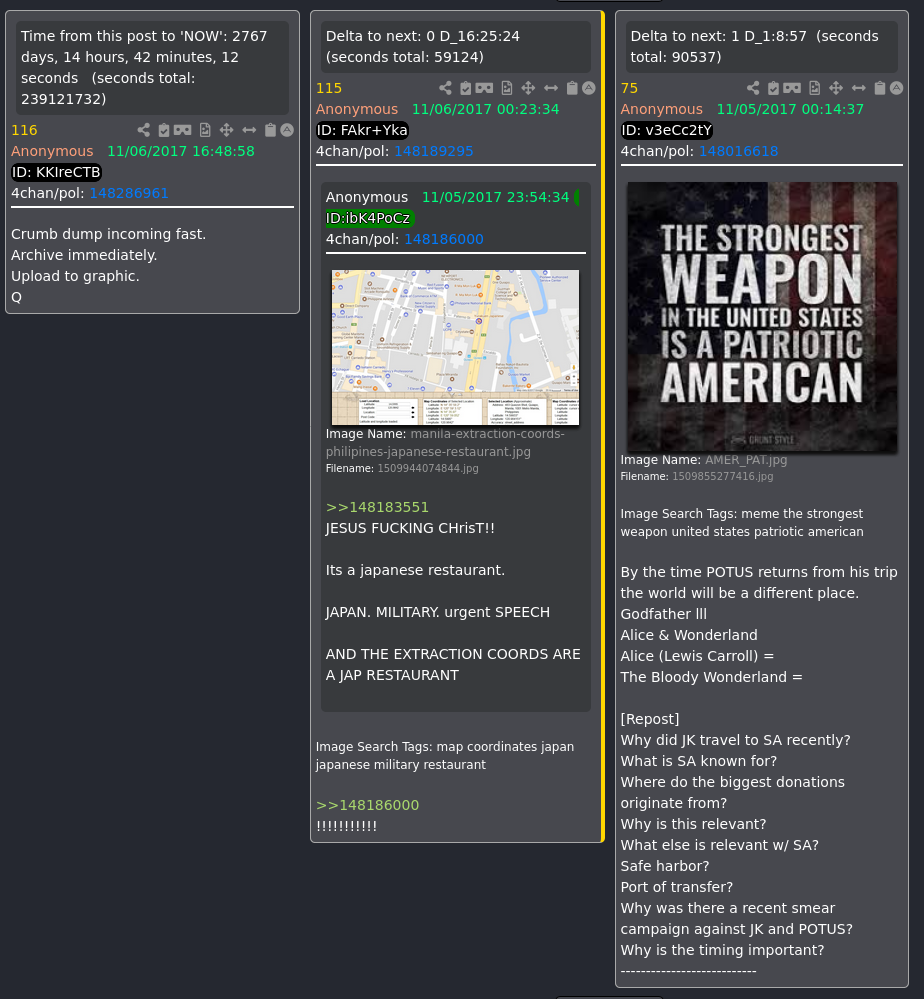The height and width of the screenshot is (999, 924).
Task: Click post number 115
Action: (329, 88)
